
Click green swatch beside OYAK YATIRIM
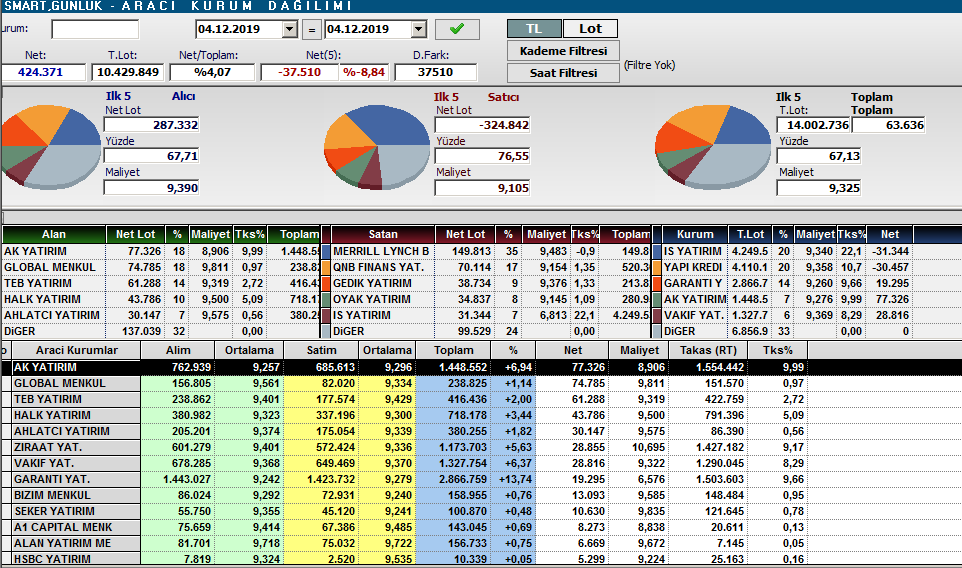coord(326,299)
